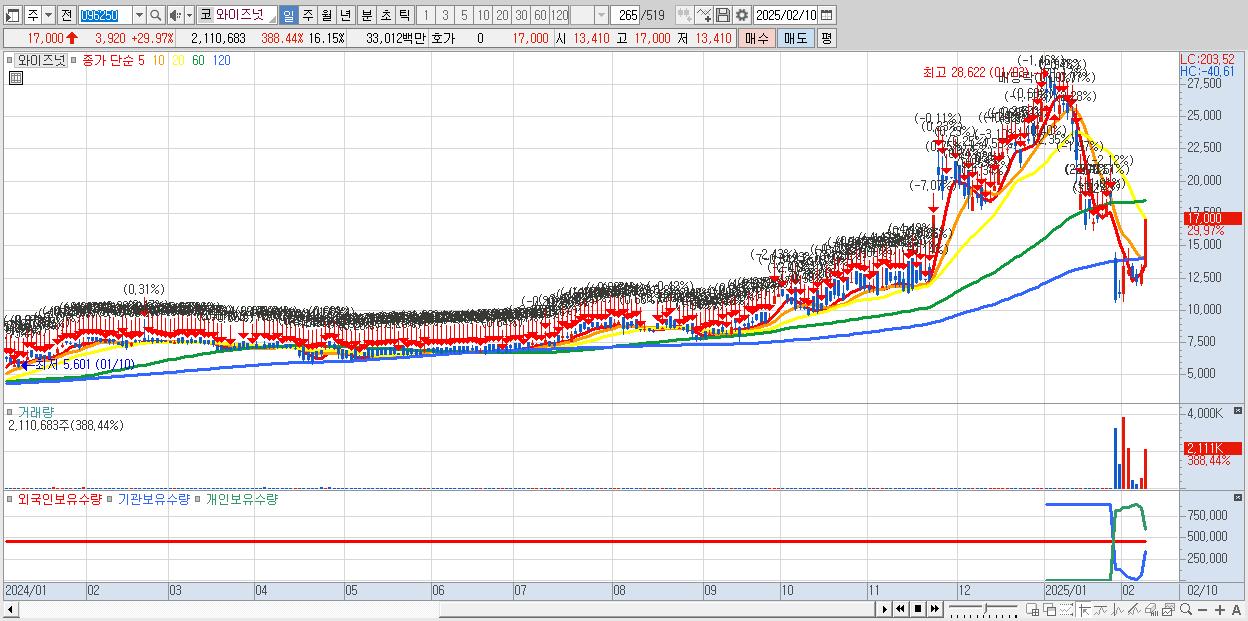Open the custom interval dropdown after 120
The image size is (1248, 621).
pyautogui.click(x=600, y=15)
